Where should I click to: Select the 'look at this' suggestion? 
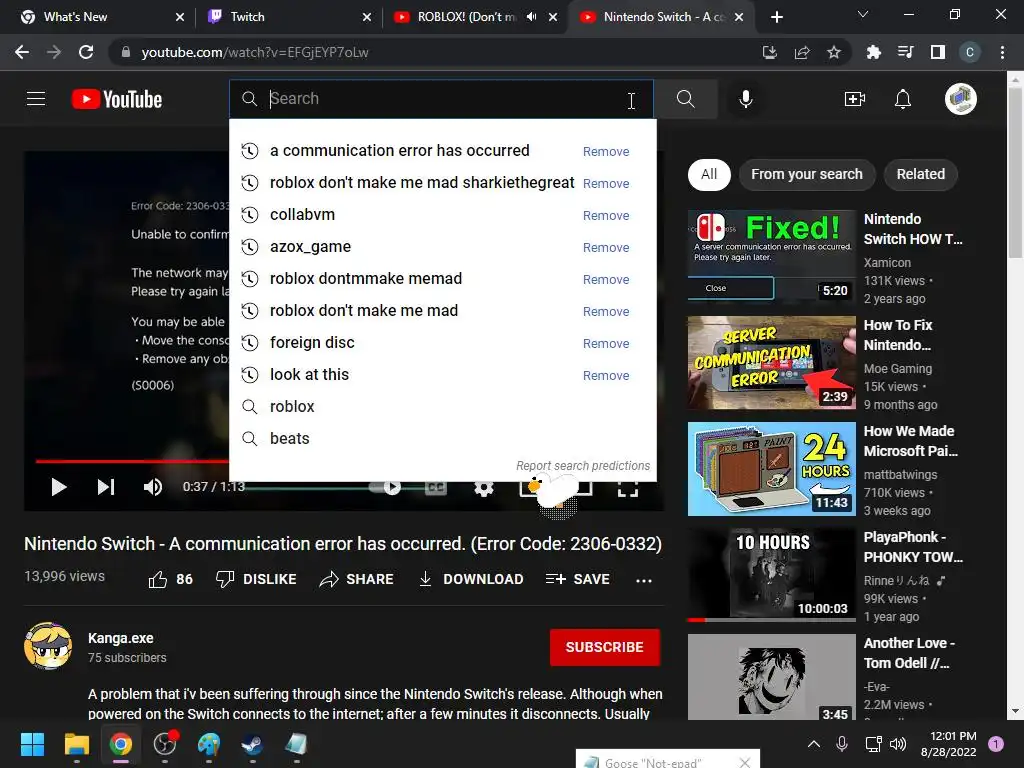point(310,375)
